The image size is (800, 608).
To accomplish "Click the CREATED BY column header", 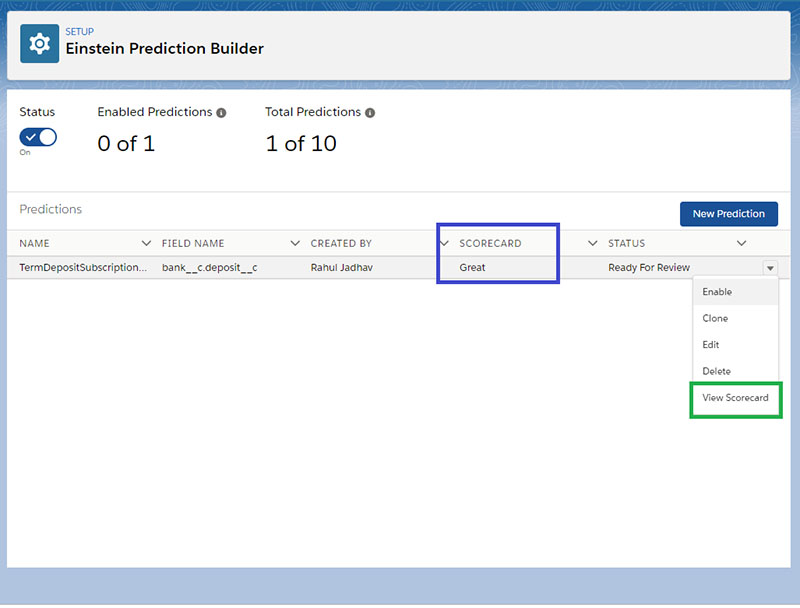I will (x=341, y=243).
